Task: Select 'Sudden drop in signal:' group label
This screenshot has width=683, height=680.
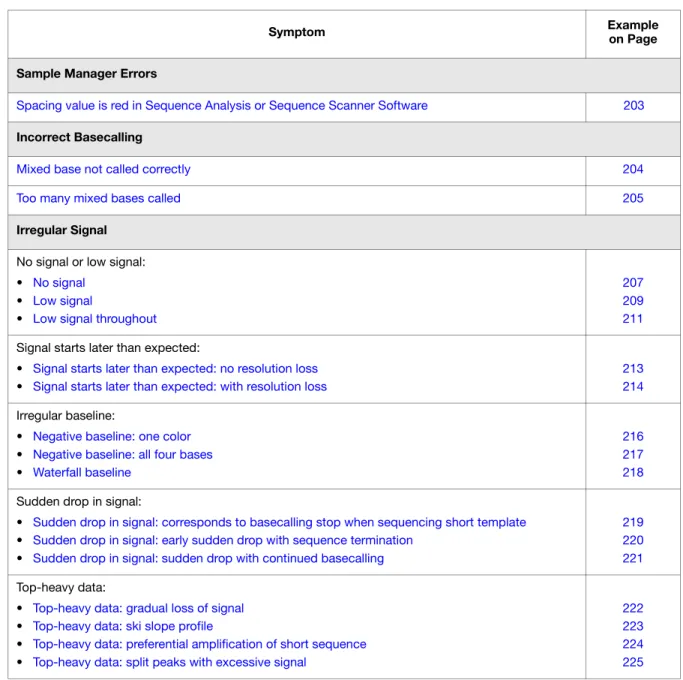Action: coord(79,502)
